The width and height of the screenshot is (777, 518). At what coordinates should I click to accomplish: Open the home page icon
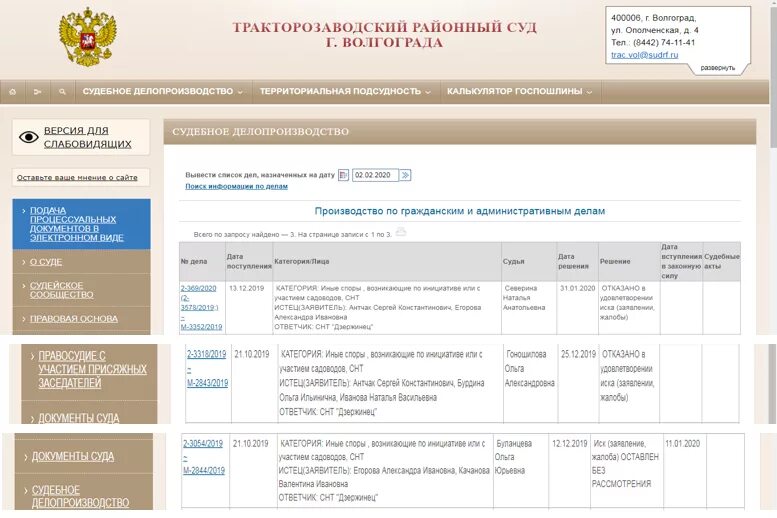click(x=13, y=92)
